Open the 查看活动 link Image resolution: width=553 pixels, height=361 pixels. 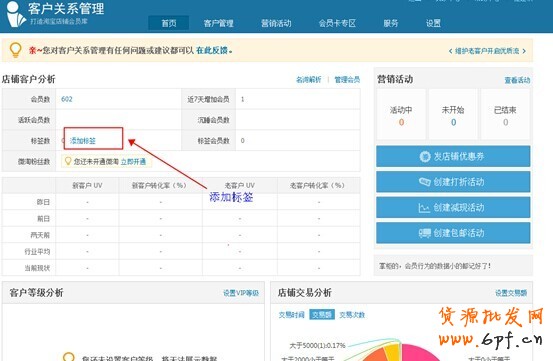pyautogui.click(x=517, y=80)
